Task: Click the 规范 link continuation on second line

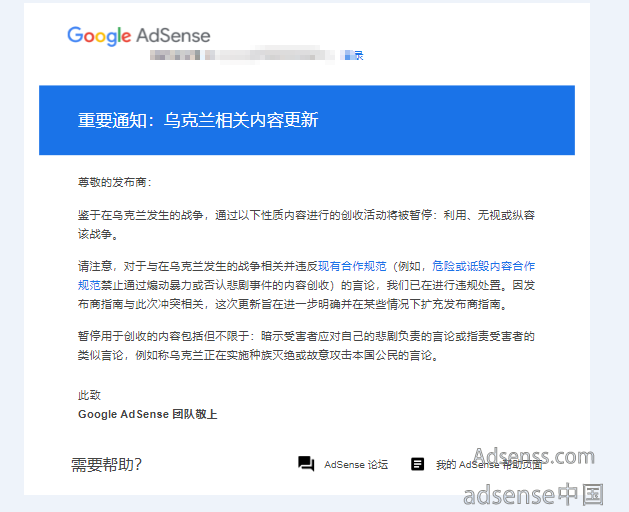Action: (x=89, y=285)
